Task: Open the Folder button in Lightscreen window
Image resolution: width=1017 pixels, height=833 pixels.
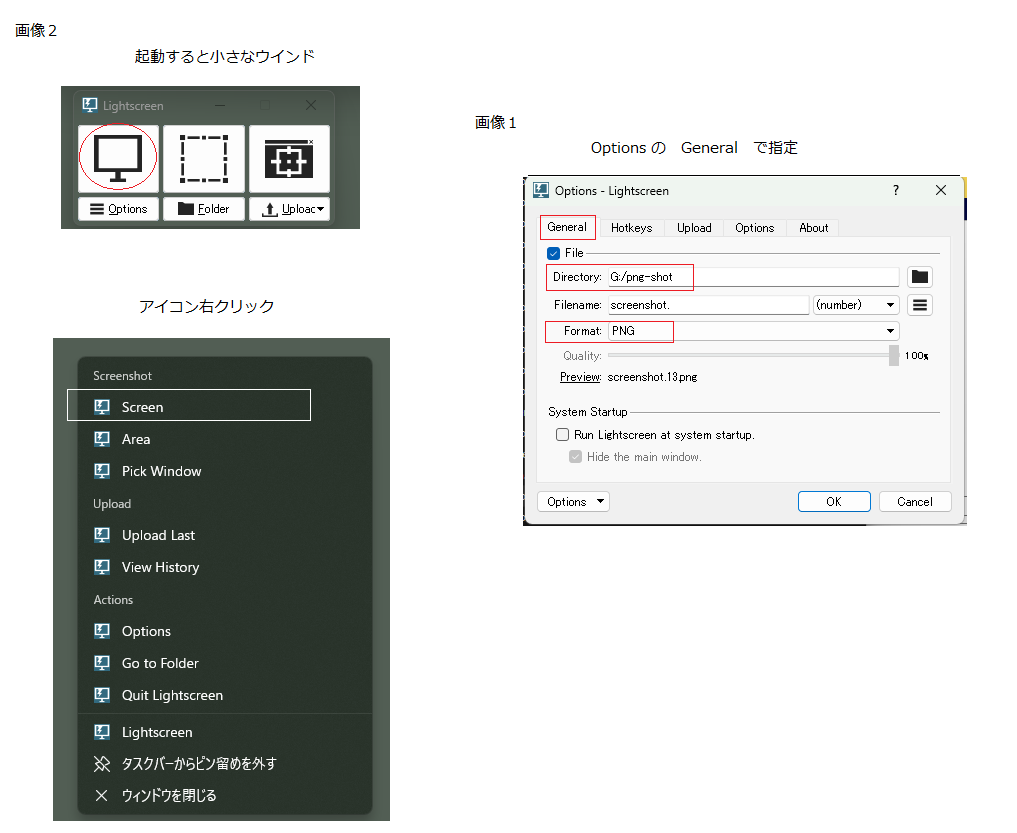Action: coord(204,209)
